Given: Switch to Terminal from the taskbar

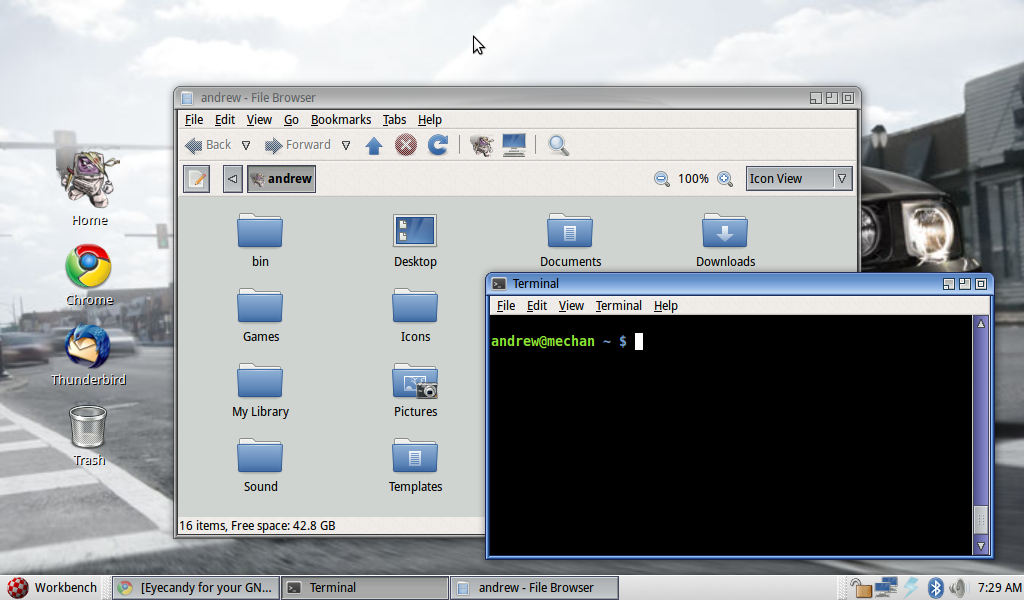Looking at the screenshot, I should click(364, 588).
